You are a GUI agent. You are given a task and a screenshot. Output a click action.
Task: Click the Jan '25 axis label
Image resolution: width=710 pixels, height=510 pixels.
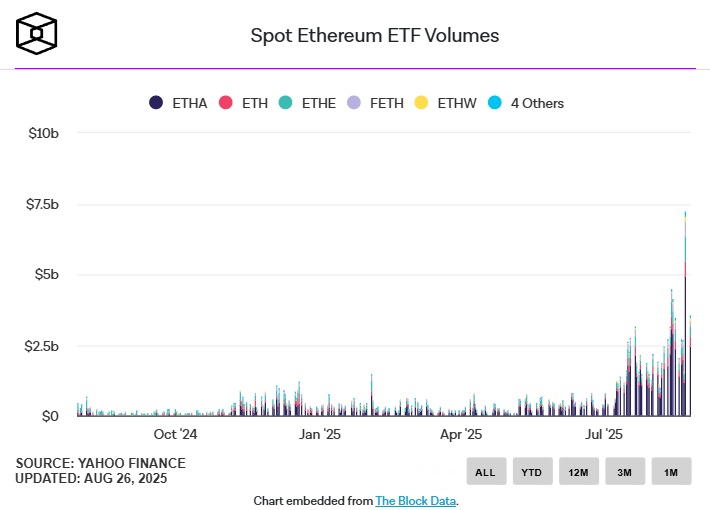(320, 435)
